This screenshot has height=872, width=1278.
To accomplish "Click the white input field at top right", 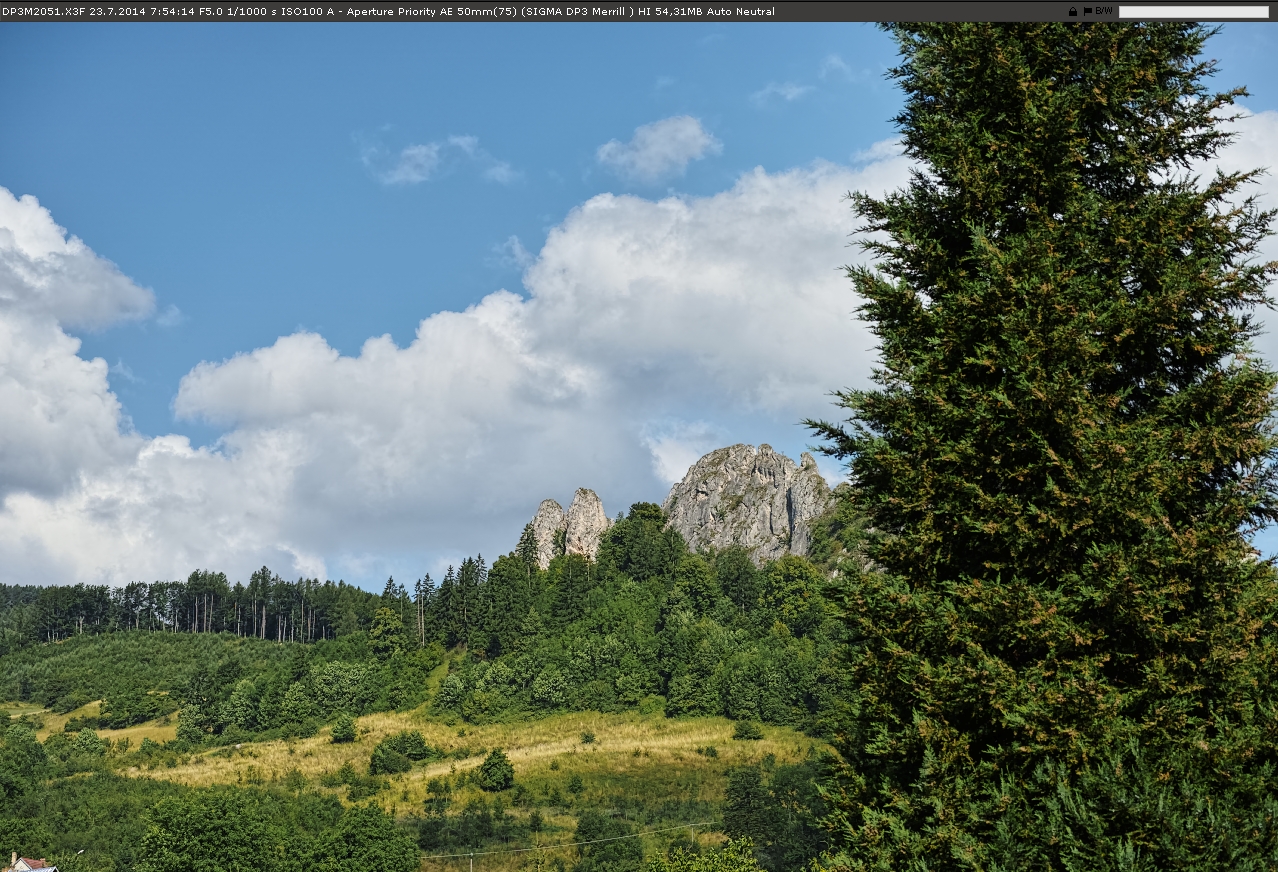I will [1193, 12].
